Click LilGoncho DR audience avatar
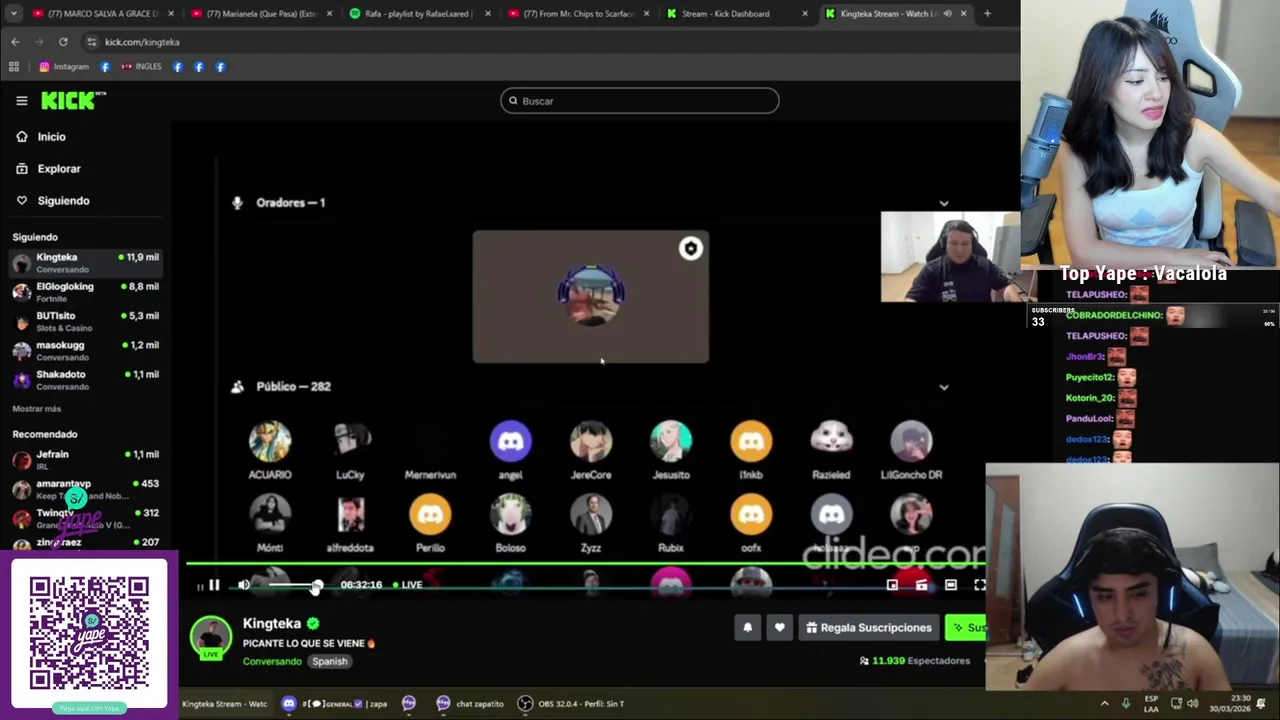1280x720 pixels. (911, 441)
